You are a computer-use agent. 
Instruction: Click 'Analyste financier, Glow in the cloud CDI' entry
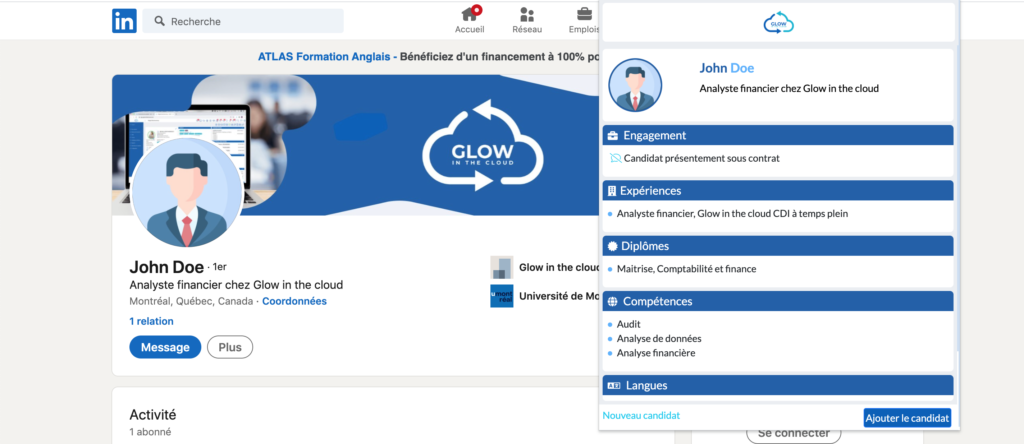[732, 214]
